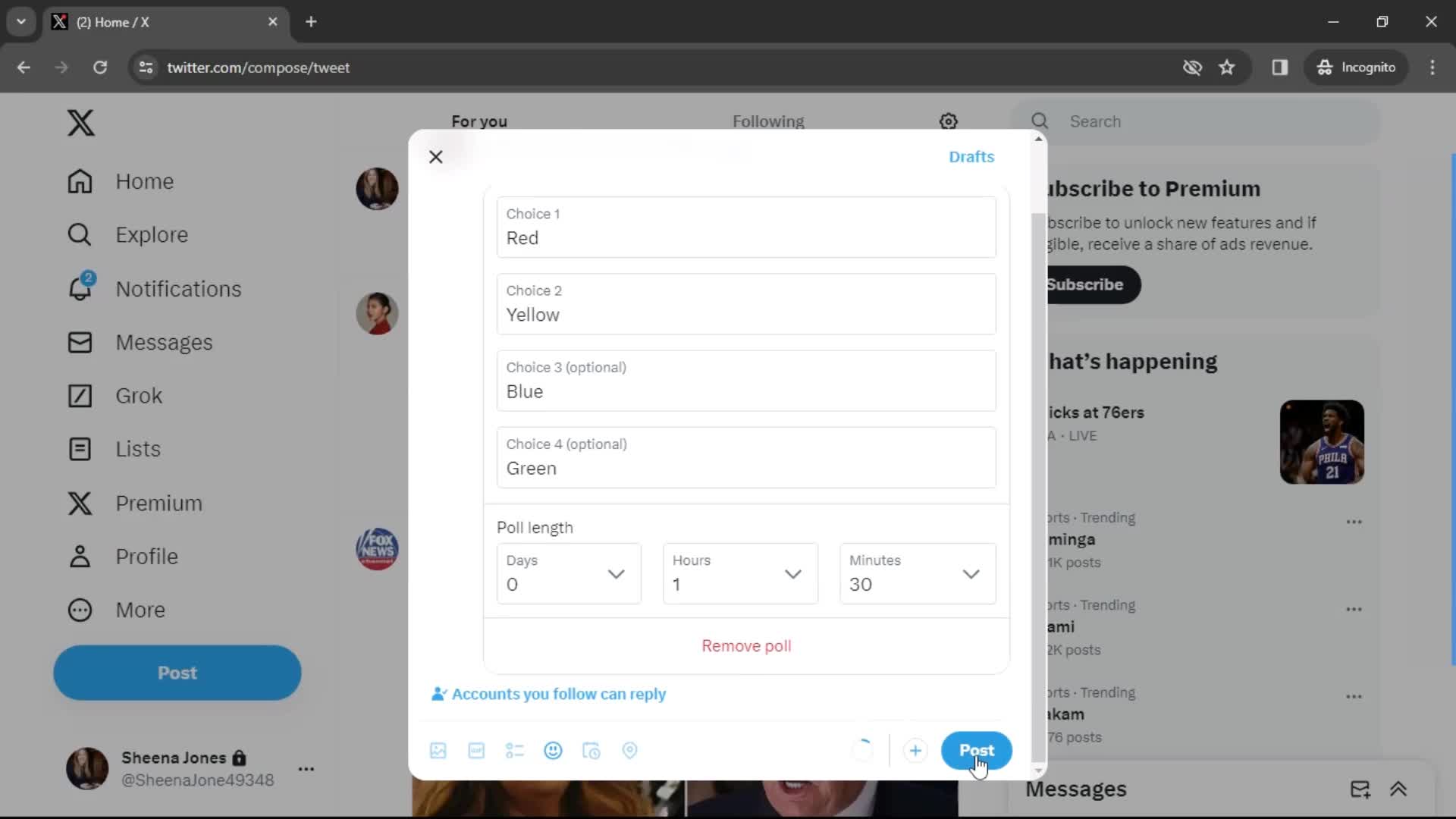Click the schedule tweet icon

(x=591, y=750)
